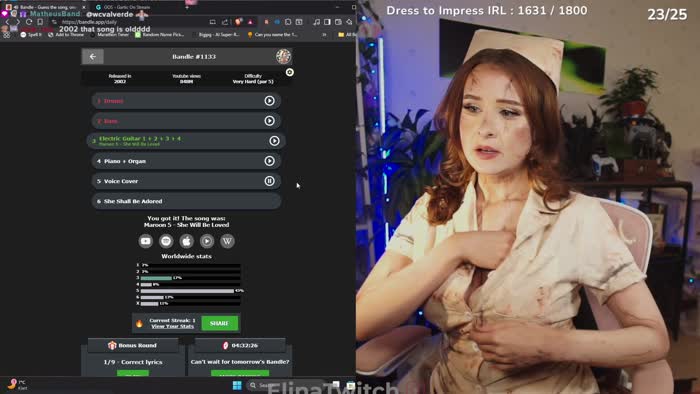This screenshot has width=700, height=394.
Task: Click the Brave rewards triangle icon
Action: coord(250,22)
